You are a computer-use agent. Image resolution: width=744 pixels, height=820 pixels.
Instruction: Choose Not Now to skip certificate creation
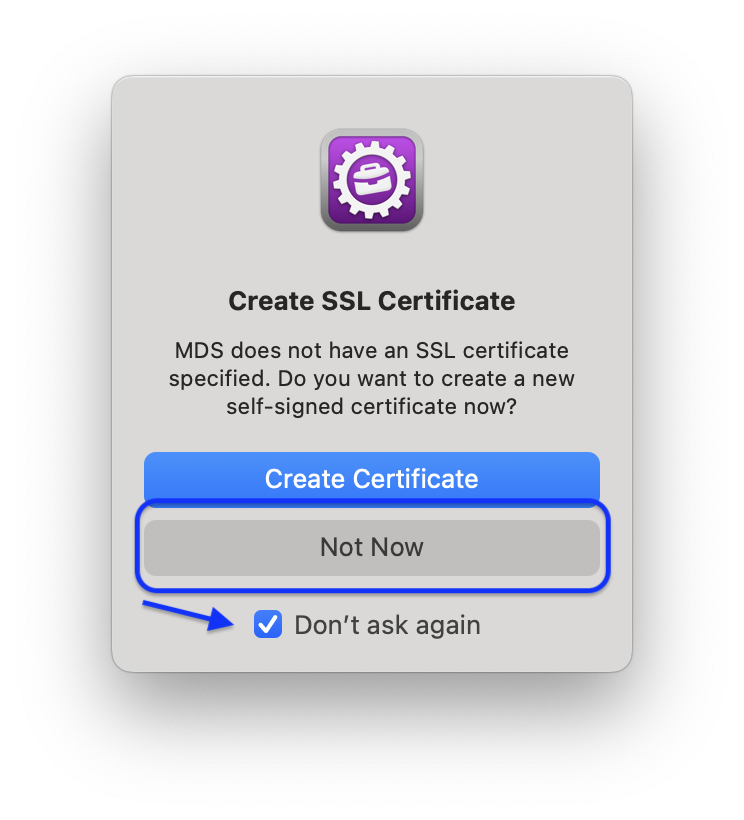click(372, 547)
